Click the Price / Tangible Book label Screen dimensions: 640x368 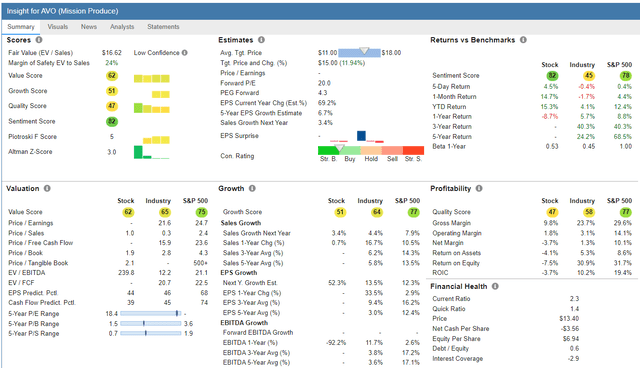coord(38,263)
